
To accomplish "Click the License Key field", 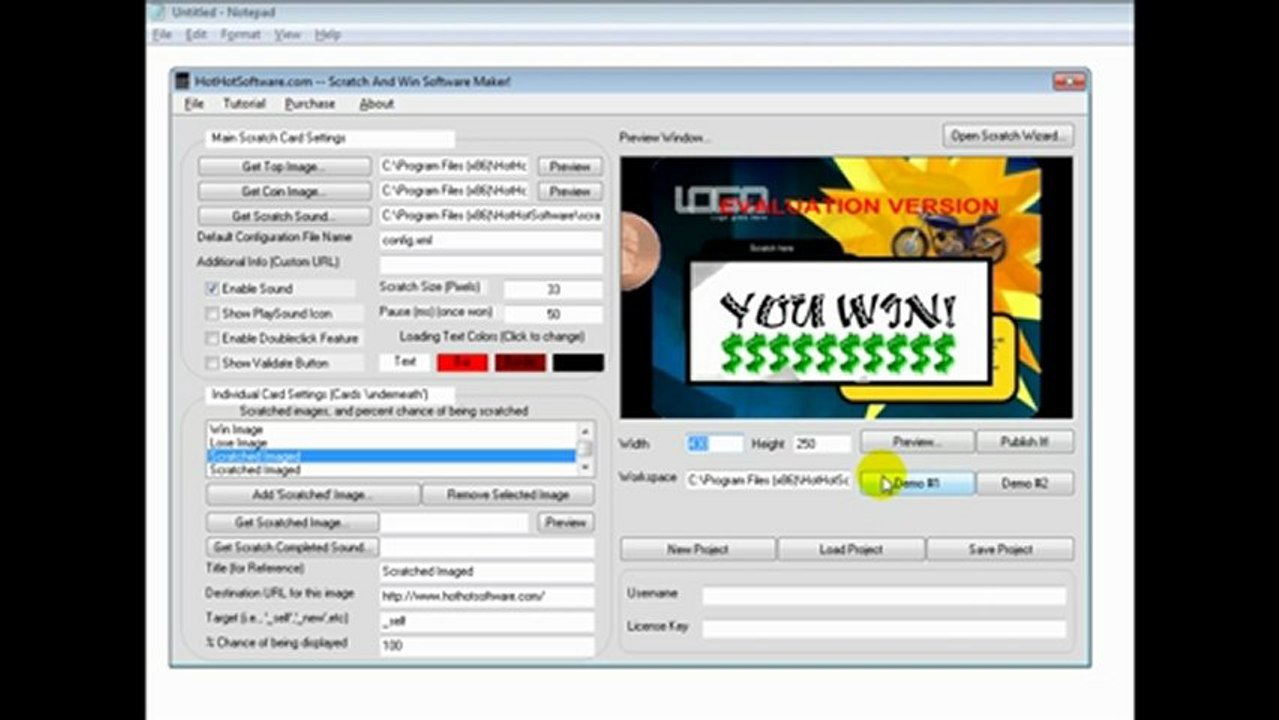I will click(x=884, y=629).
